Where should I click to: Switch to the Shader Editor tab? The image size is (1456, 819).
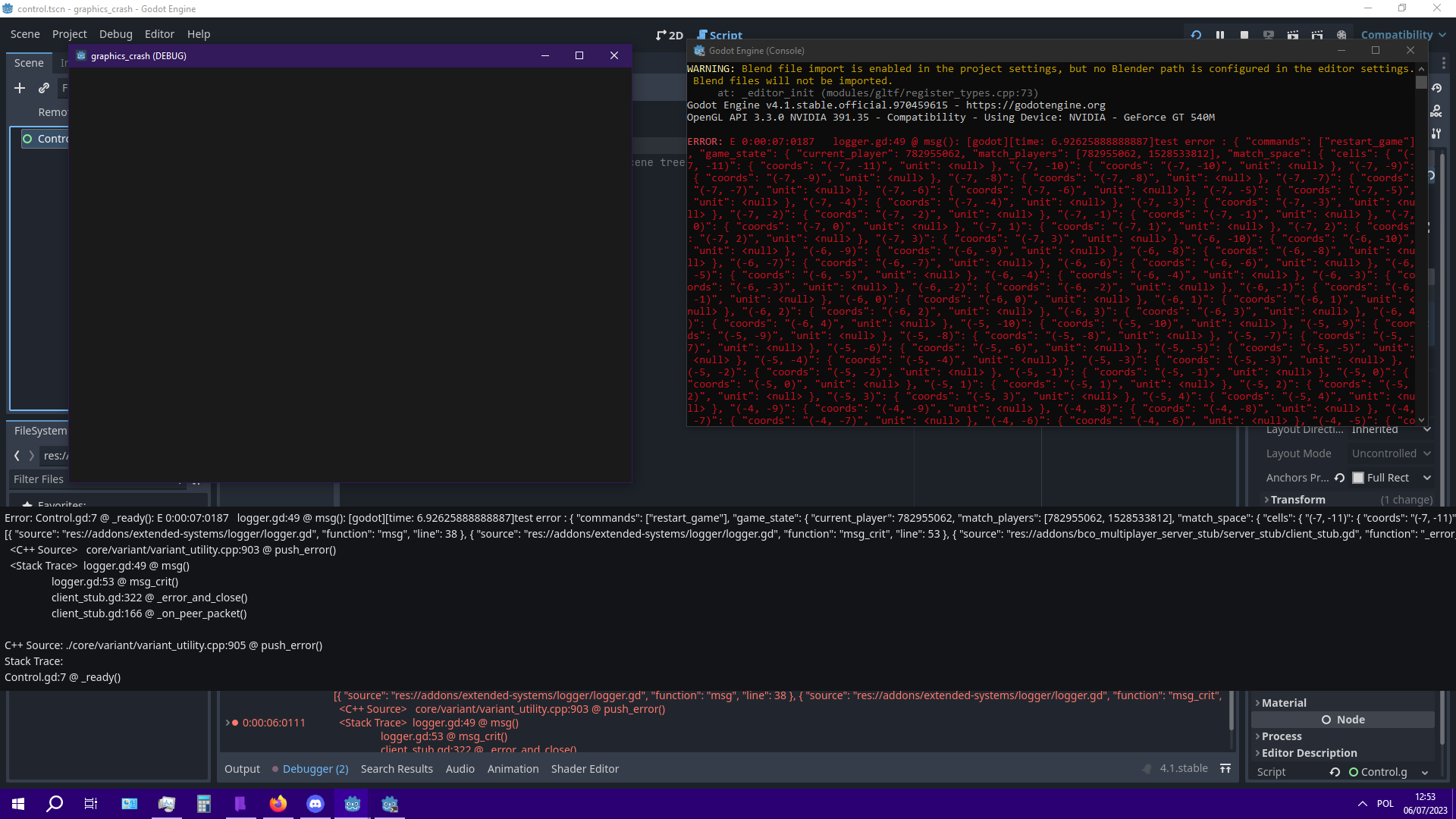click(585, 768)
